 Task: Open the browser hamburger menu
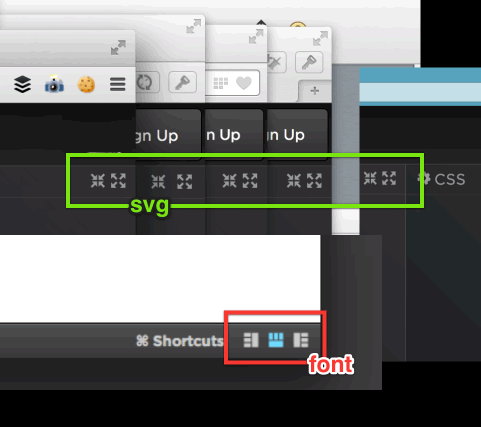(x=118, y=84)
